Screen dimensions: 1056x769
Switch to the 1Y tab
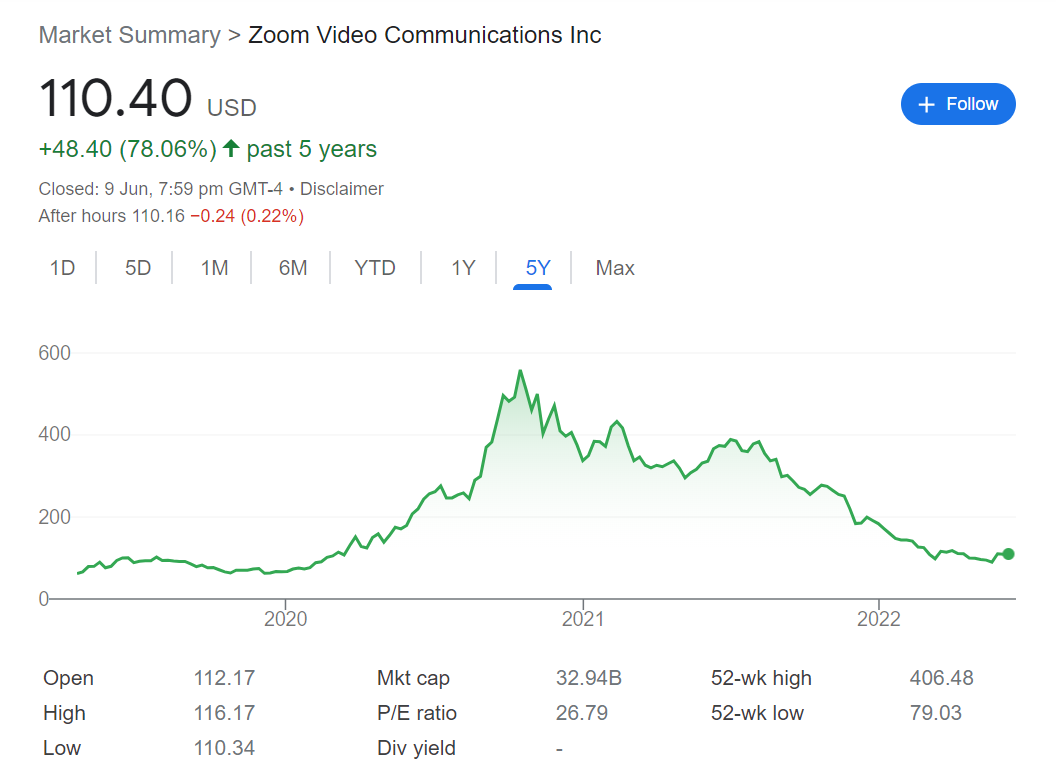(x=463, y=268)
